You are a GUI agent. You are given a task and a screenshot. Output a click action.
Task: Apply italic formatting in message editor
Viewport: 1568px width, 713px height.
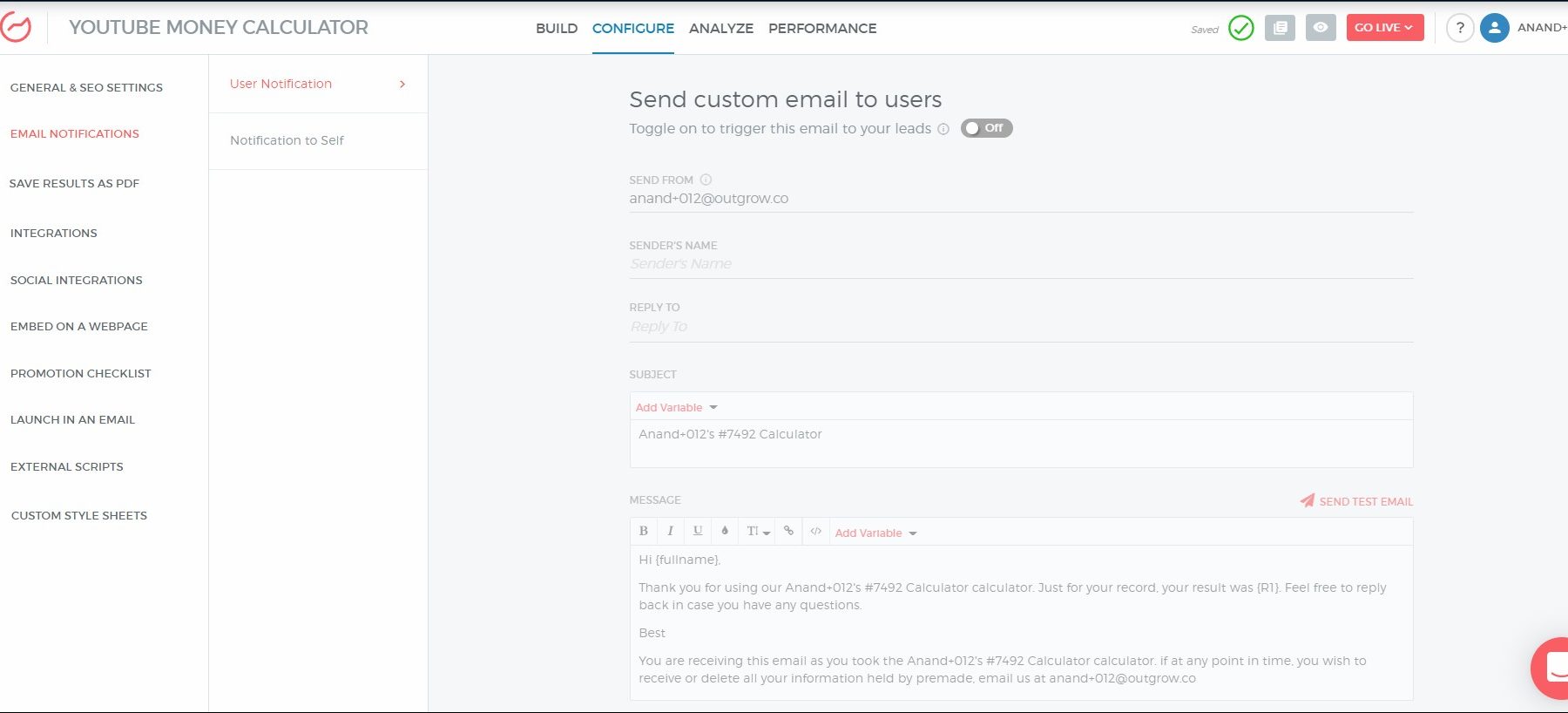point(670,531)
